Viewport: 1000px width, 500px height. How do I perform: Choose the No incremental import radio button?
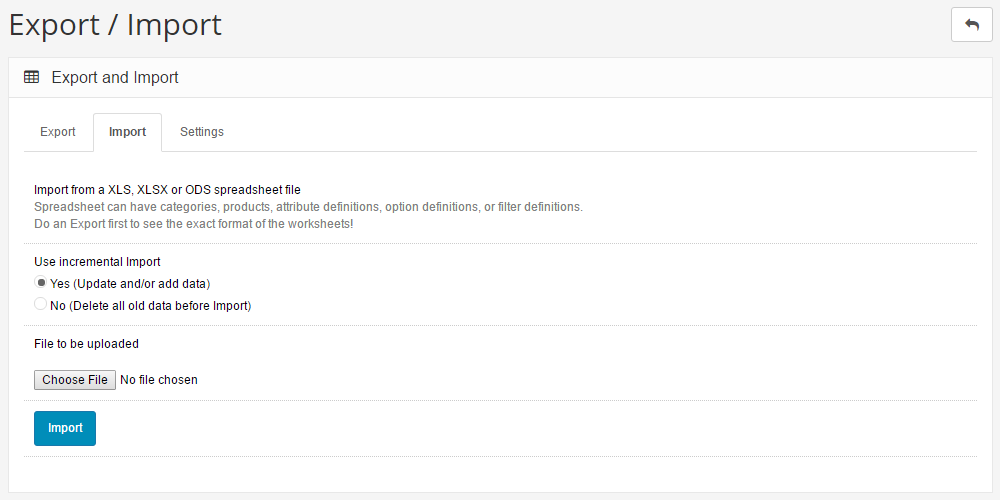click(x=41, y=304)
